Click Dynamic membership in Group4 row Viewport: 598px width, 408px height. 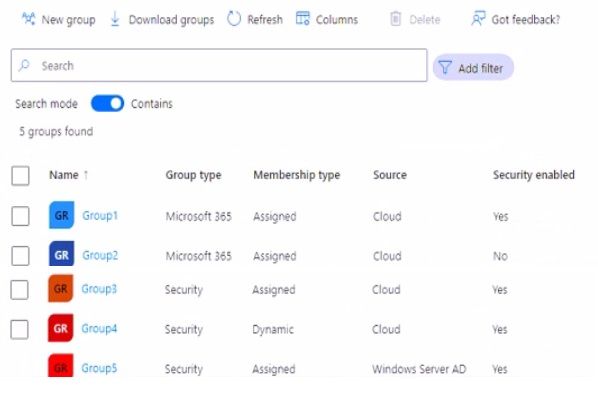click(273, 329)
